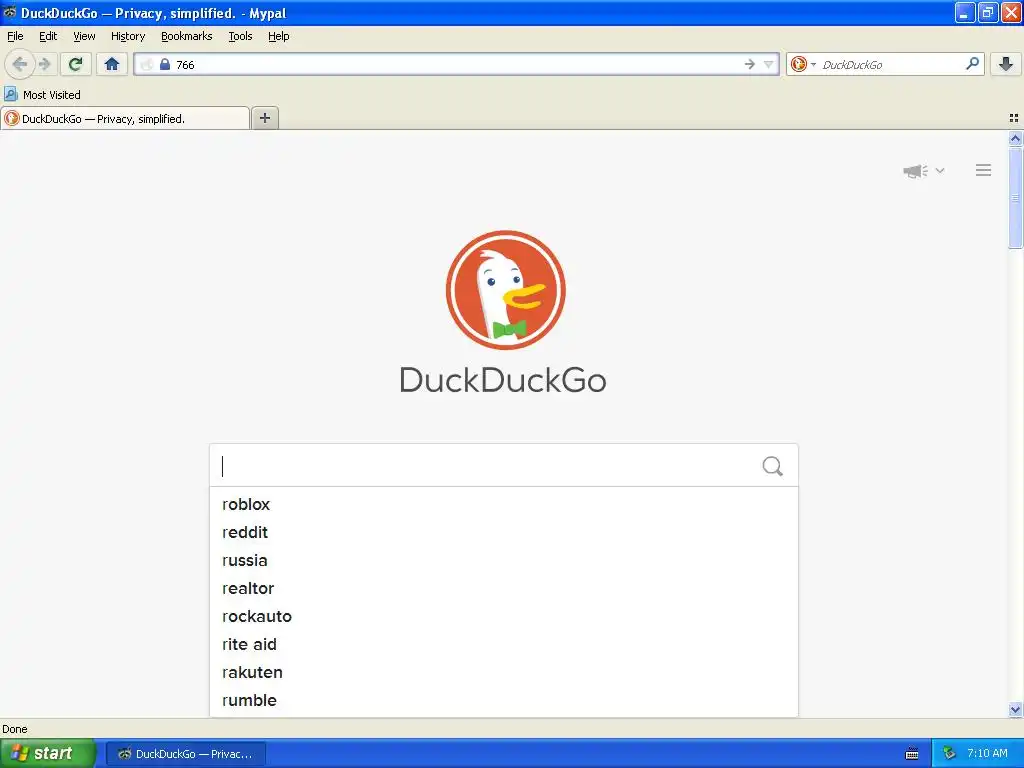Choose the 'rumble' suggestion
This screenshot has height=768, width=1024.
tap(504, 701)
